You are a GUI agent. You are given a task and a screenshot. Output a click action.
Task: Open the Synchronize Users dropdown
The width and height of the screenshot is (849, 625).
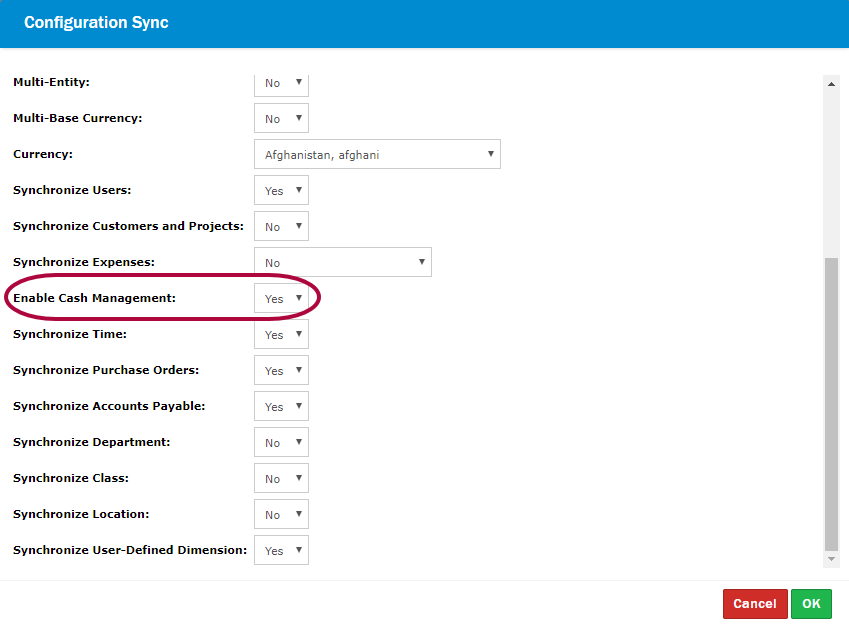[x=281, y=191]
